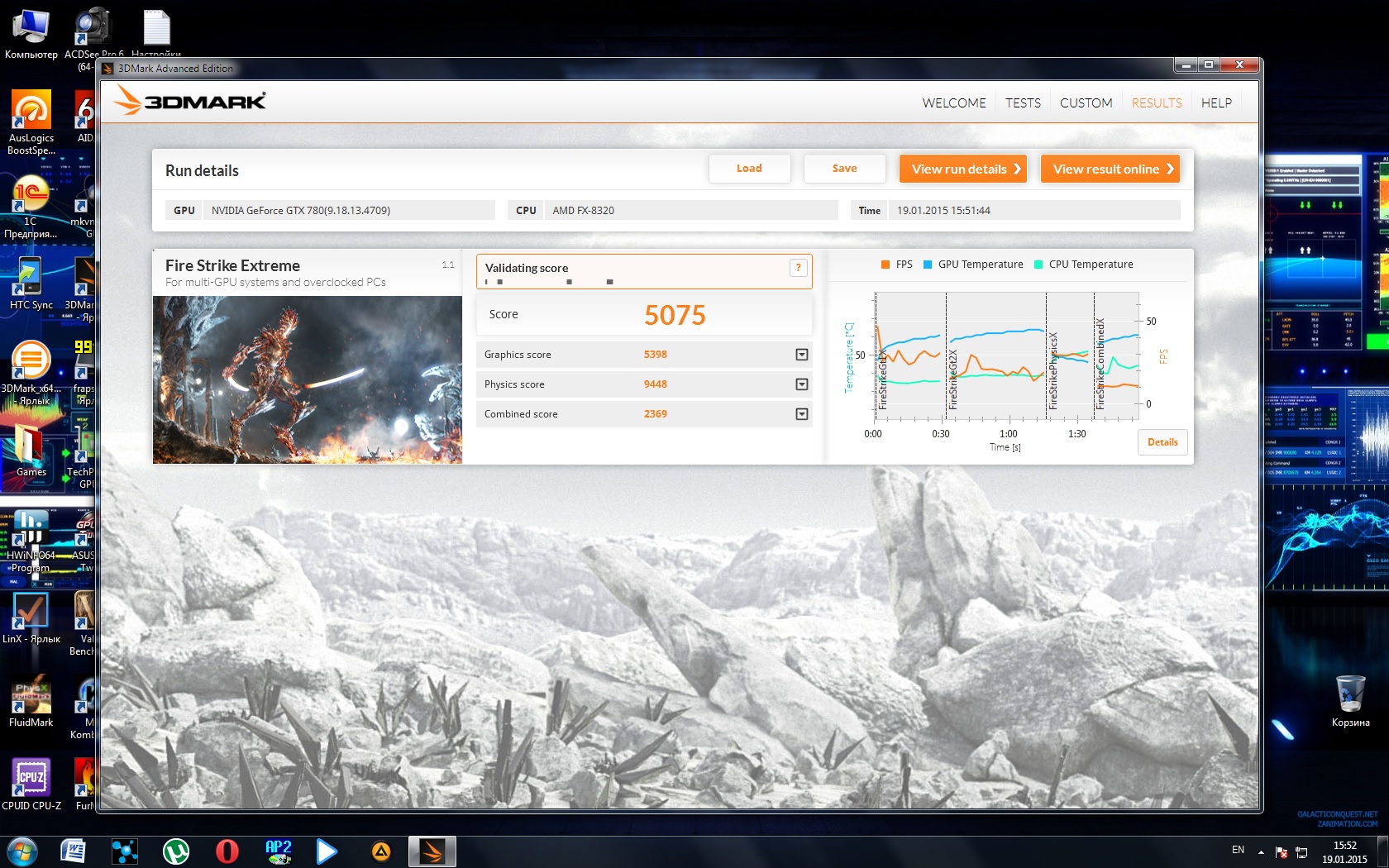Click View result online button
1389x868 pixels.
tap(1110, 169)
